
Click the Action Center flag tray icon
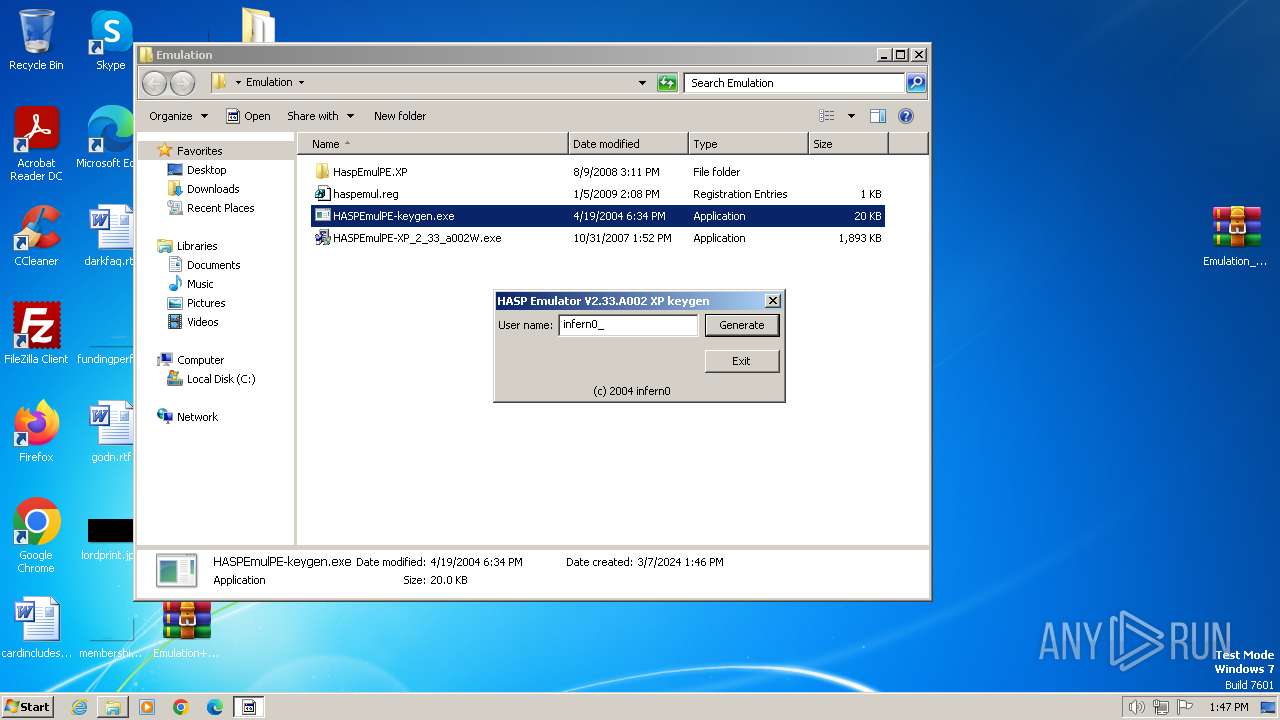pyautogui.click(x=1185, y=707)
